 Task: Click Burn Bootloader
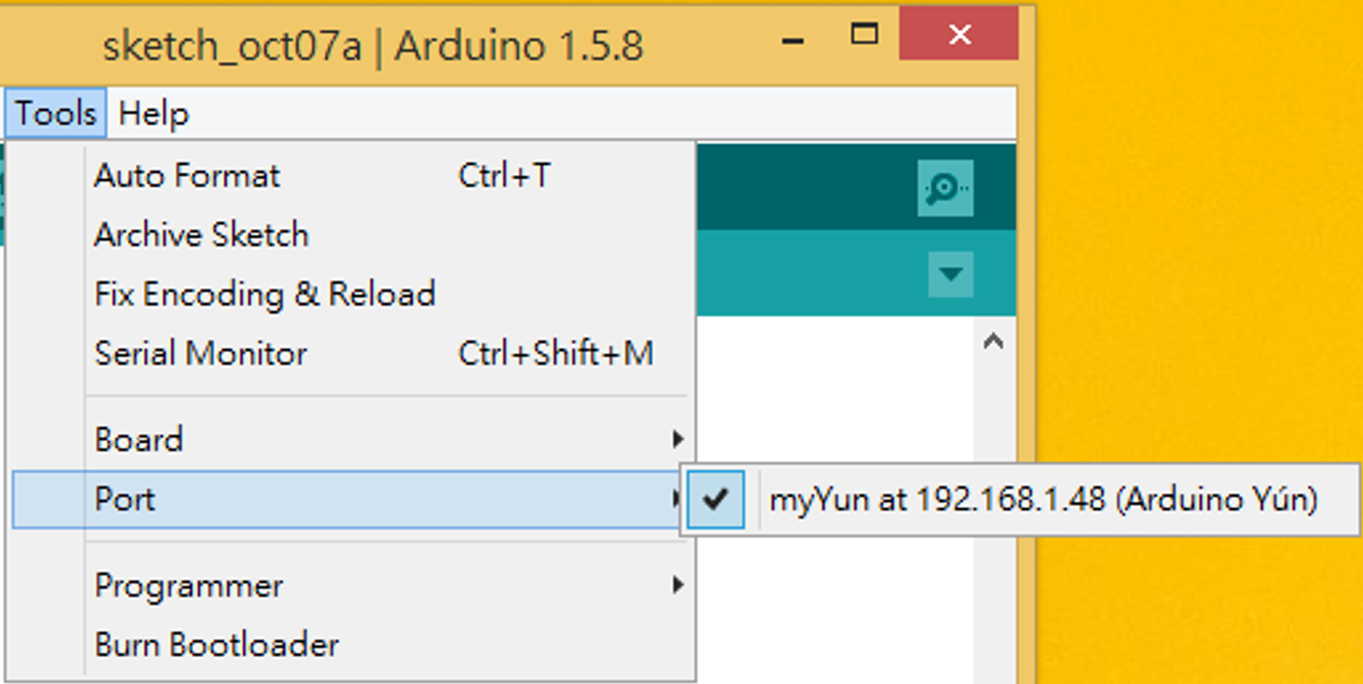tap(216, 644)
